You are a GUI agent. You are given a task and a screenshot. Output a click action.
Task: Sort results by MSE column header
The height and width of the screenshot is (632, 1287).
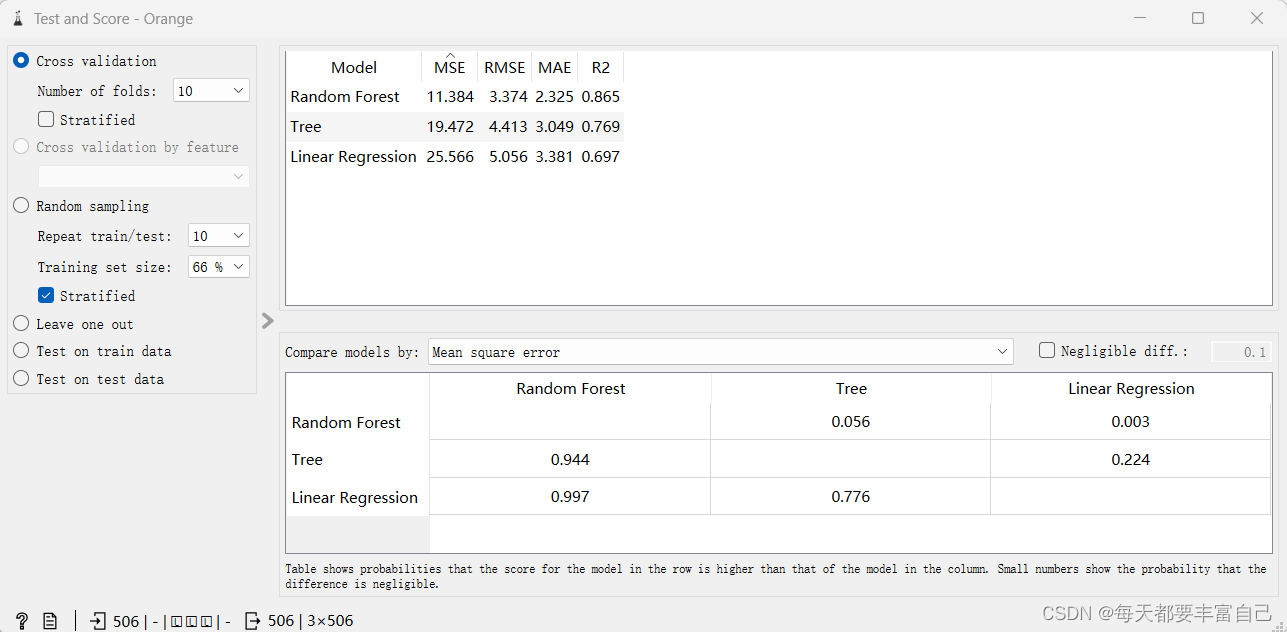point(449,68)
